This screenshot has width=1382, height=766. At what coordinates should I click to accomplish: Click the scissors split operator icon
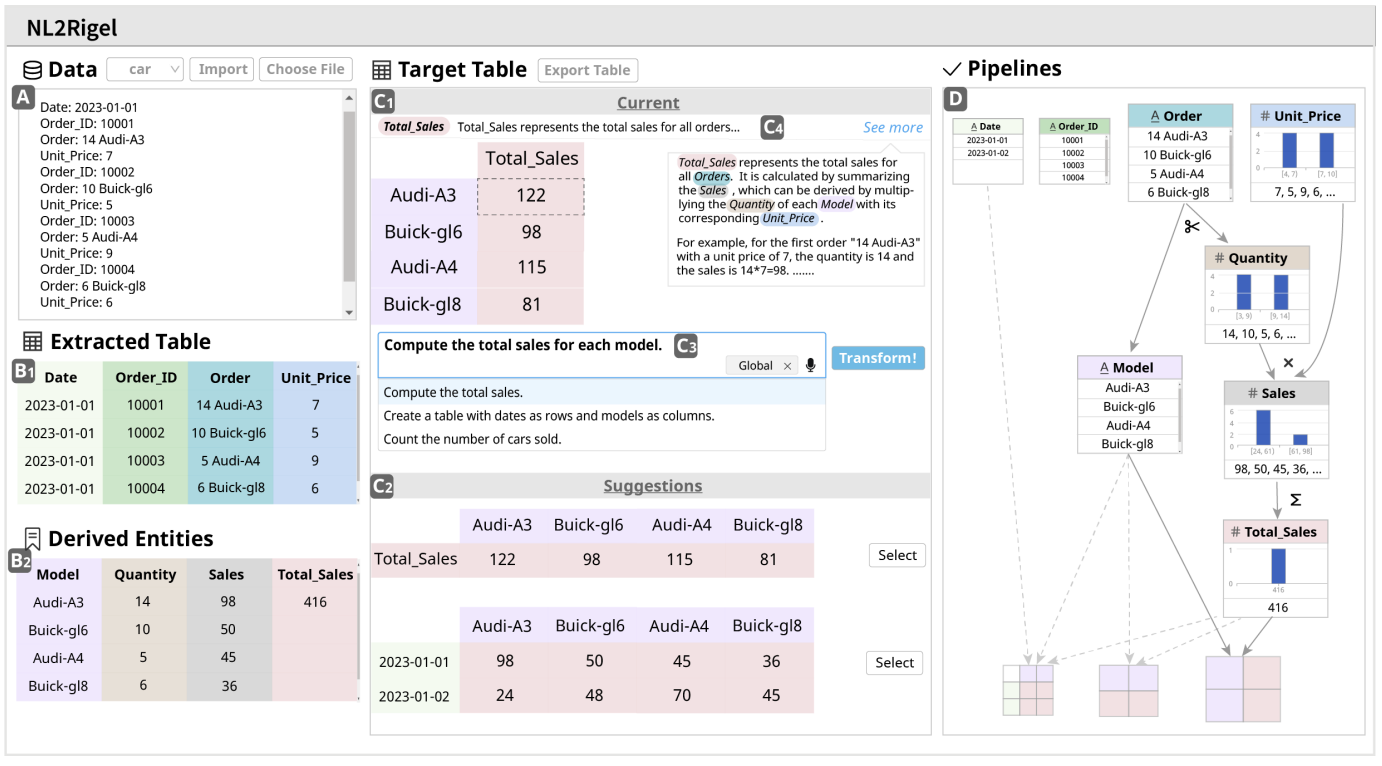(x=1191, y=227)
